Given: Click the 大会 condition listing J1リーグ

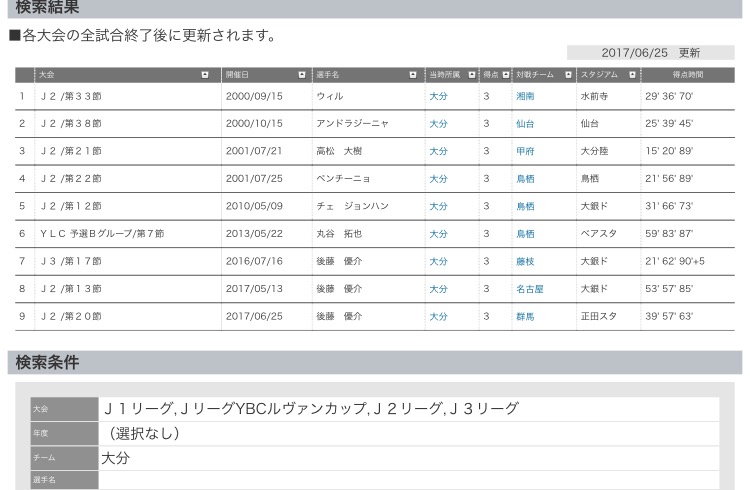Looking at the screenshot, I should (408, 409).
